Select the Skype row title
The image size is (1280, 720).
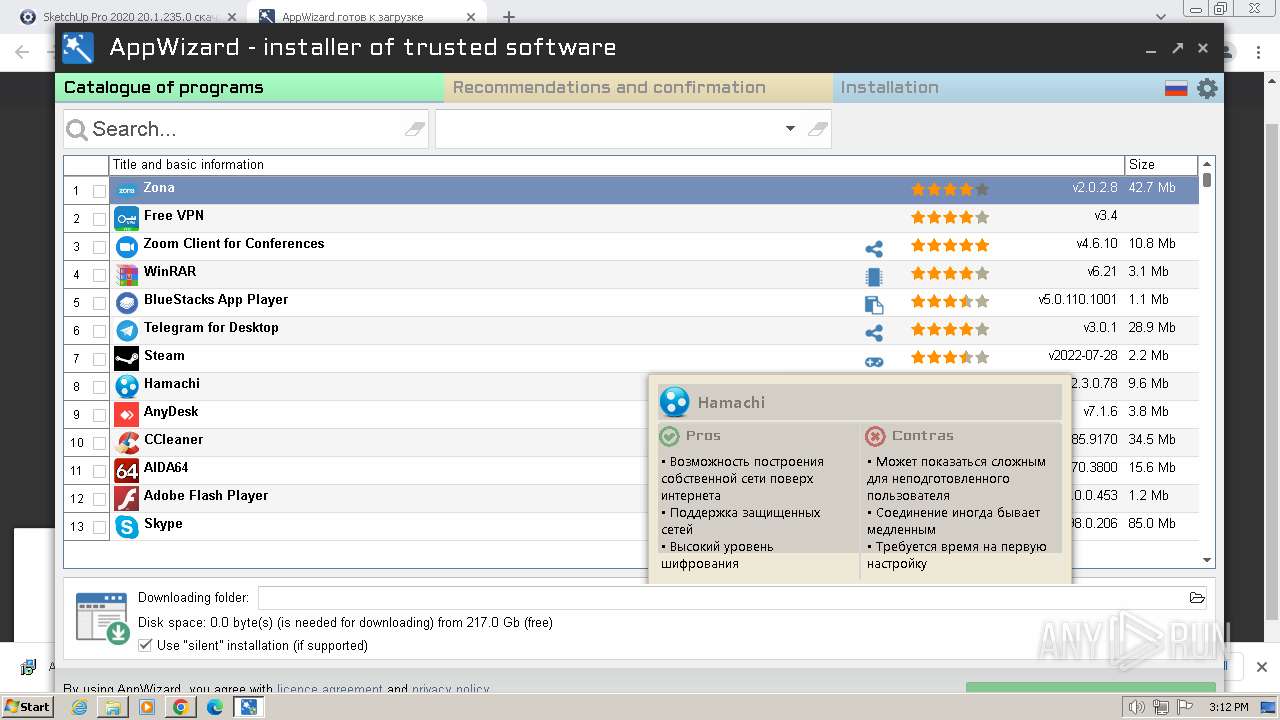coord(163,523)
